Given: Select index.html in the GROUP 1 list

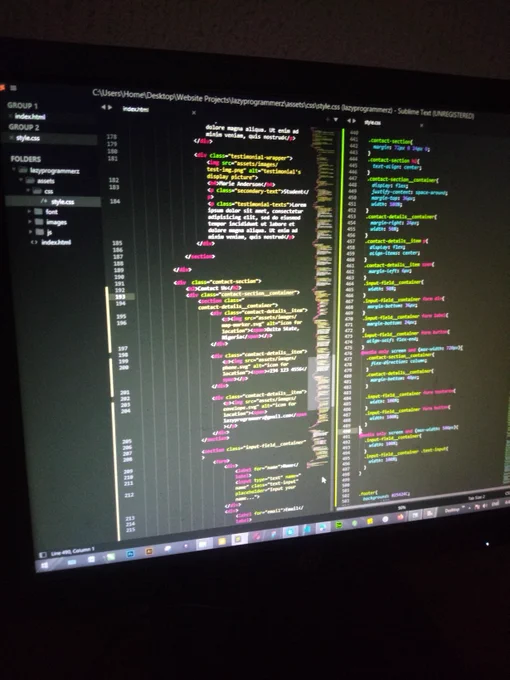Looking at the screenshot, I should (30, 116).
